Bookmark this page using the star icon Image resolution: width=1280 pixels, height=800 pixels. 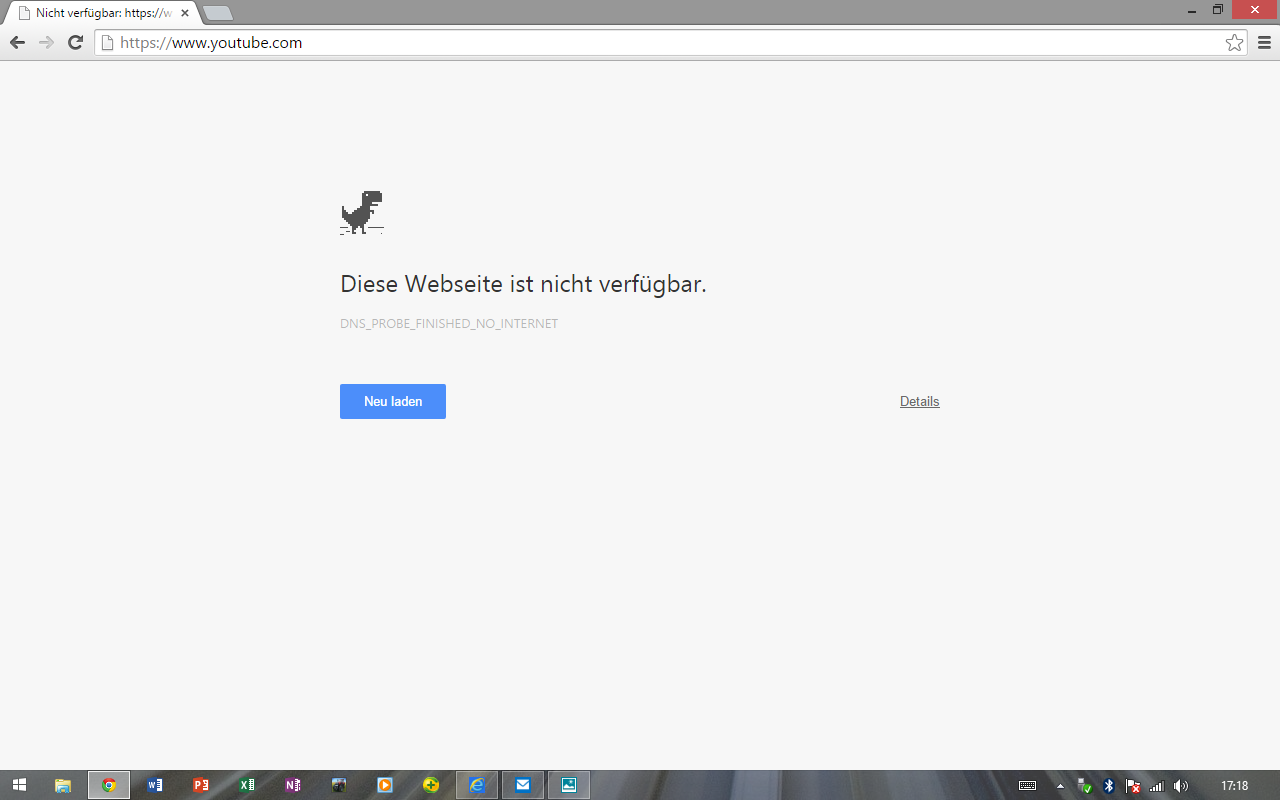[x=1234, y=42]
